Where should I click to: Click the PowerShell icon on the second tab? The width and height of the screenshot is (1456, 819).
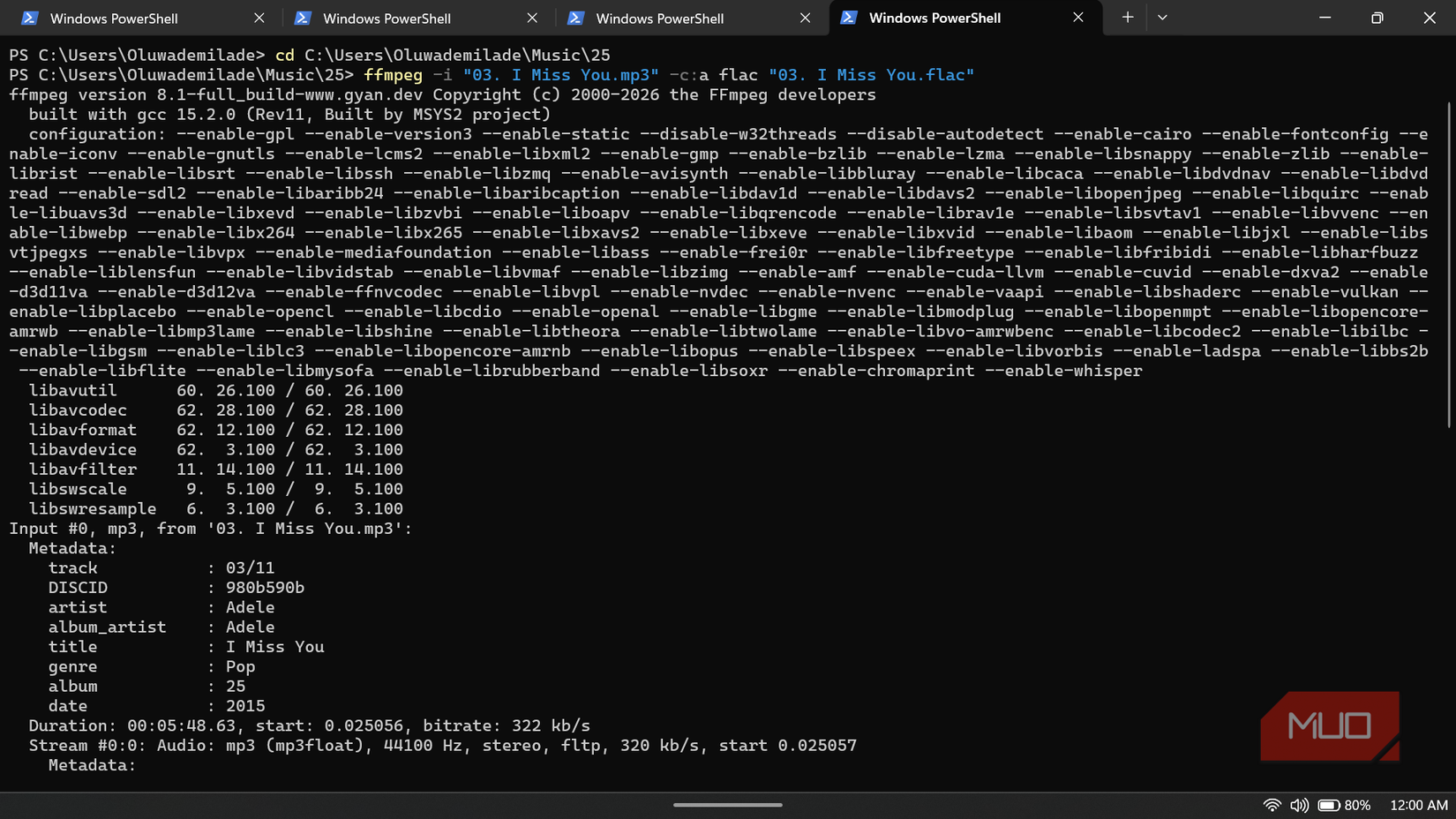pos(304,18)
